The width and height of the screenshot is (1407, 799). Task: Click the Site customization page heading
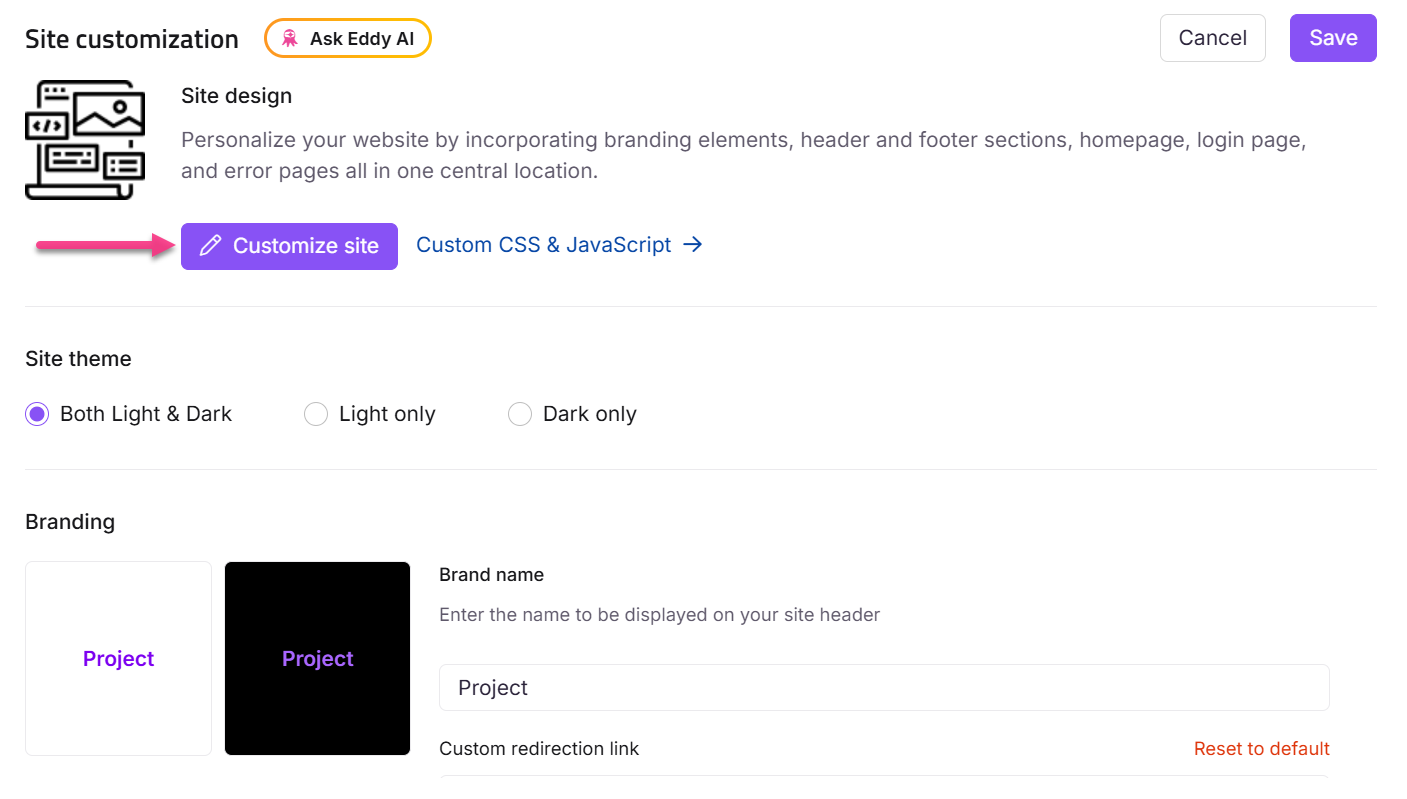[132, 39]
